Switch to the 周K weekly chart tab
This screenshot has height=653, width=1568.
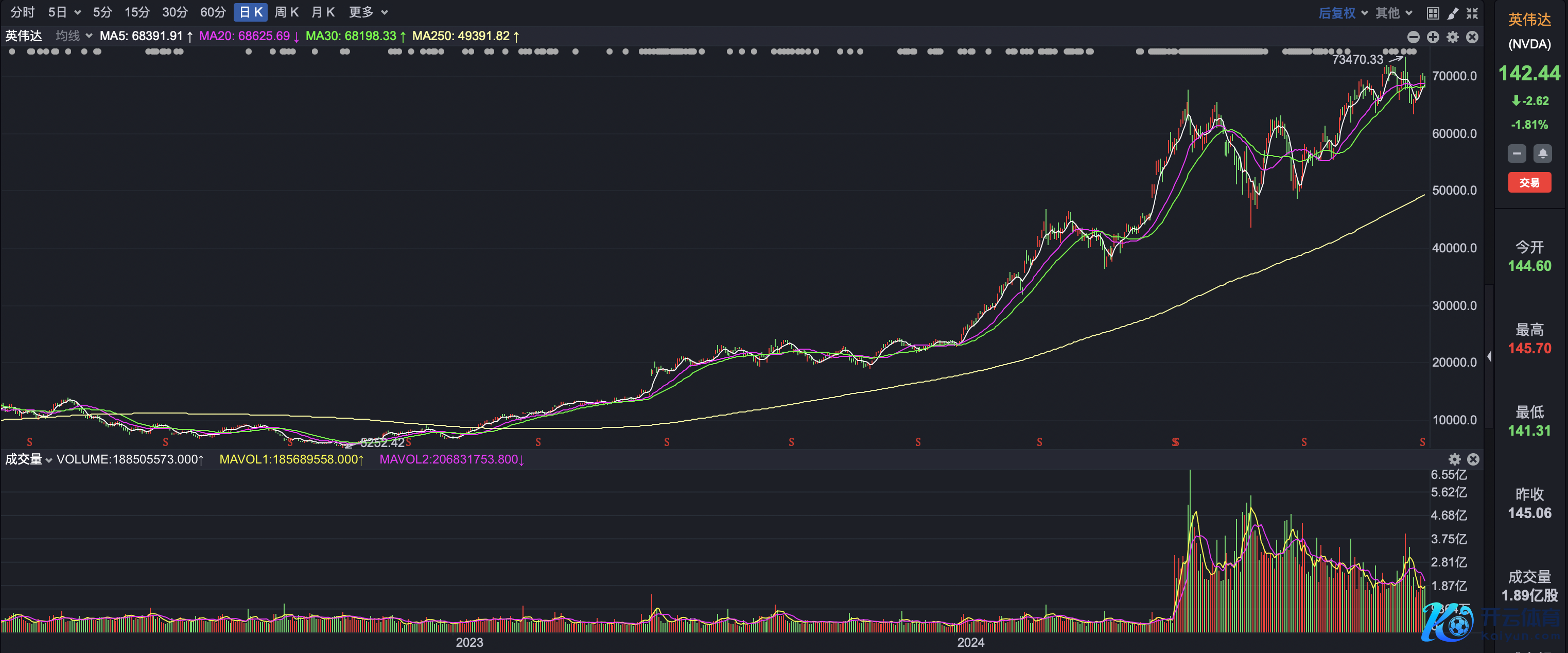pyautogui.click(x=286, y=12)
